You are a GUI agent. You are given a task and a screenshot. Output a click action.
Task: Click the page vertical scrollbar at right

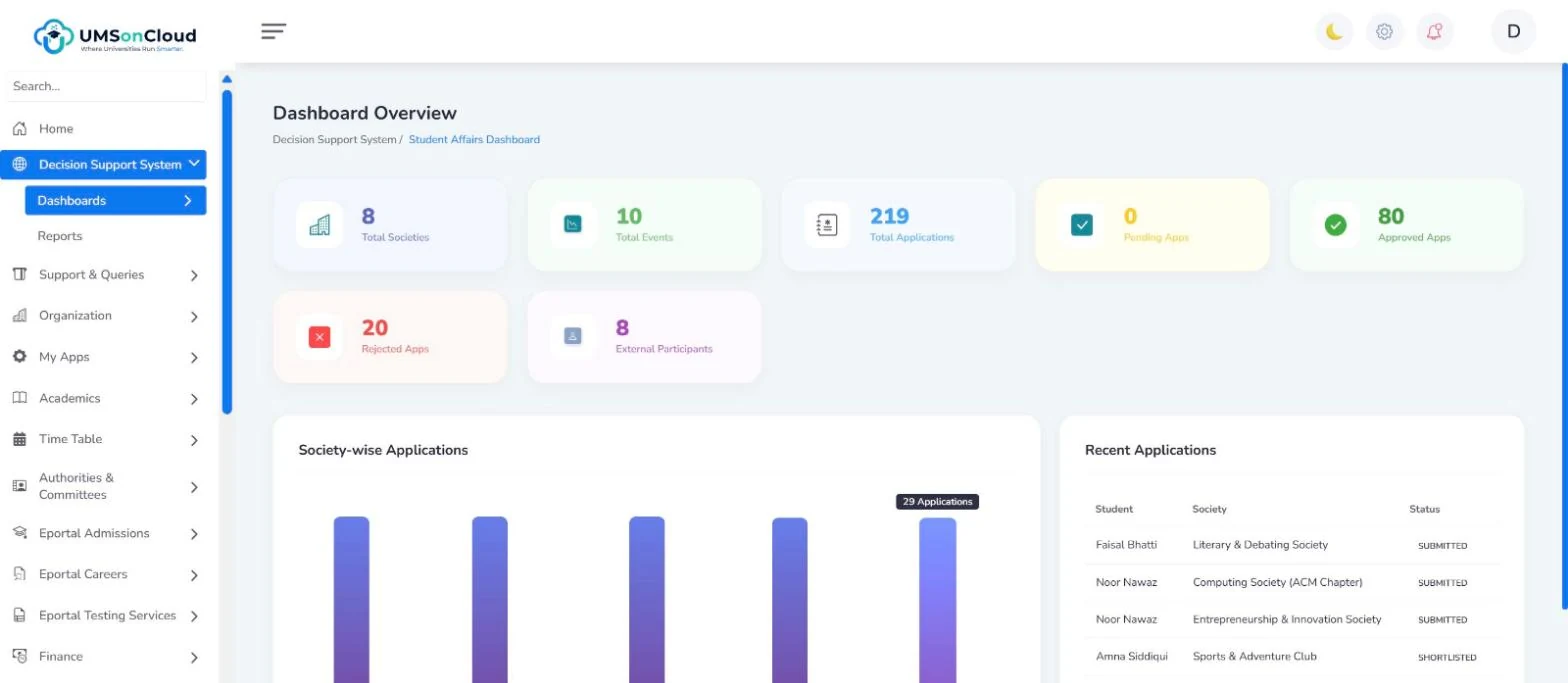pos(1564,335)
